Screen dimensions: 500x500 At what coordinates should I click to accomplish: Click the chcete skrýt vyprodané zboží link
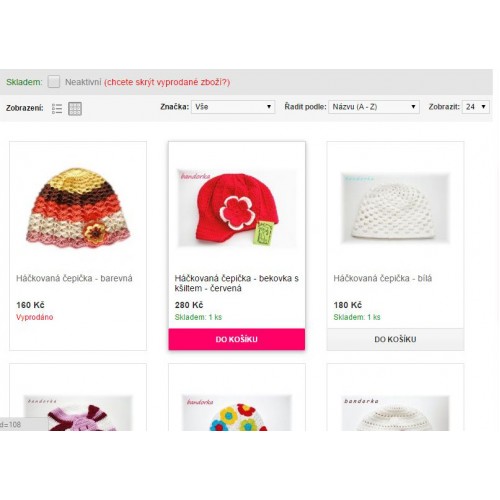167,82
